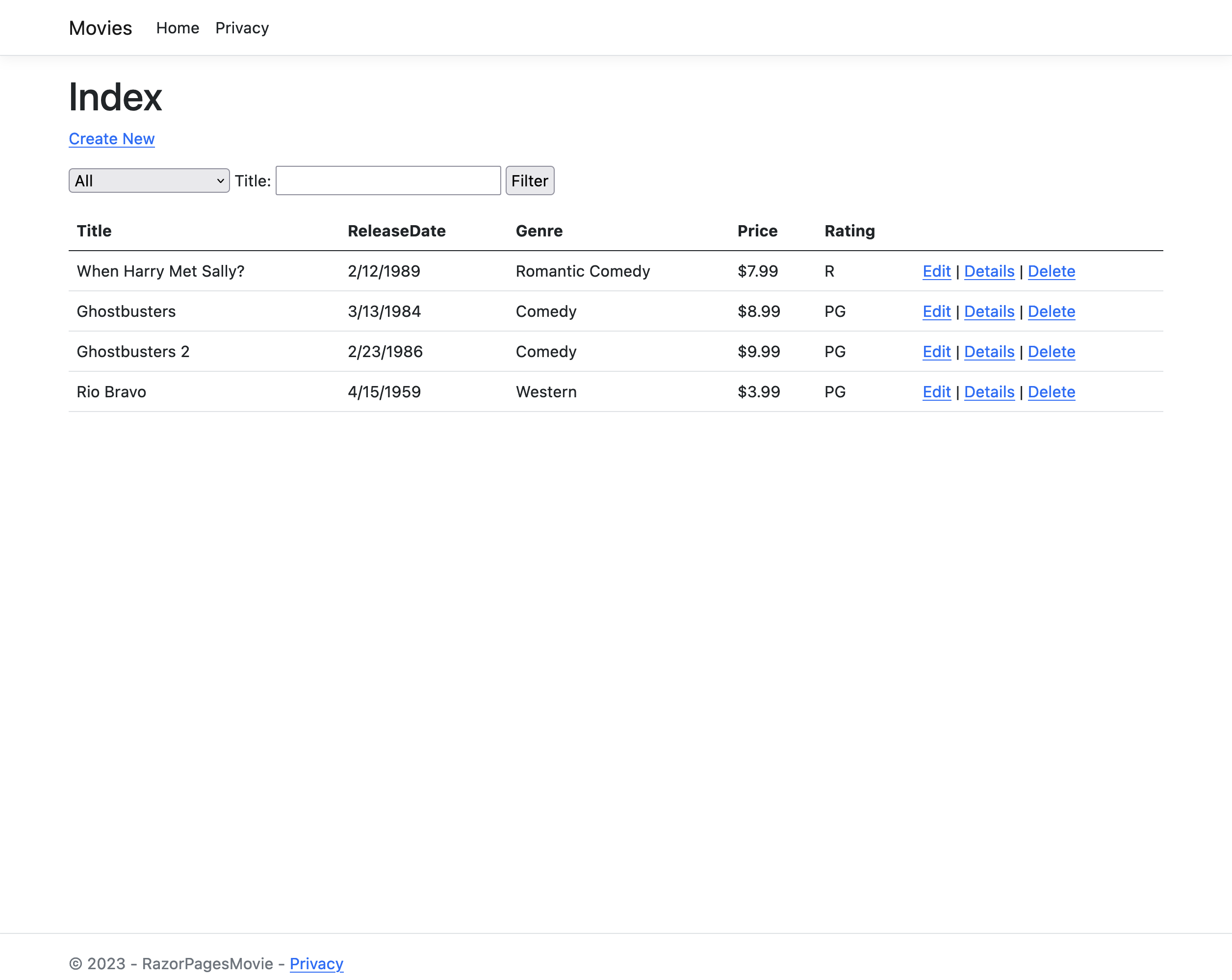Go to the Movies brand link
1232x980 pixels.
pyautogui.click(x=101, y=28)
